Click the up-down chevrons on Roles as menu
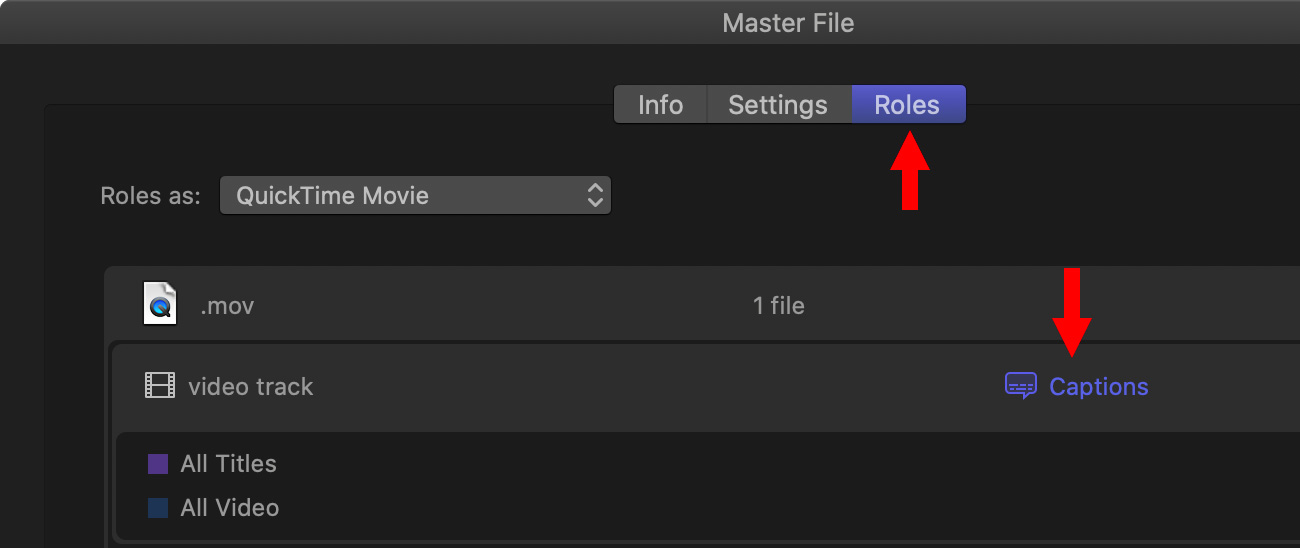Screen dimensions: 1300x548 [595, 196]
